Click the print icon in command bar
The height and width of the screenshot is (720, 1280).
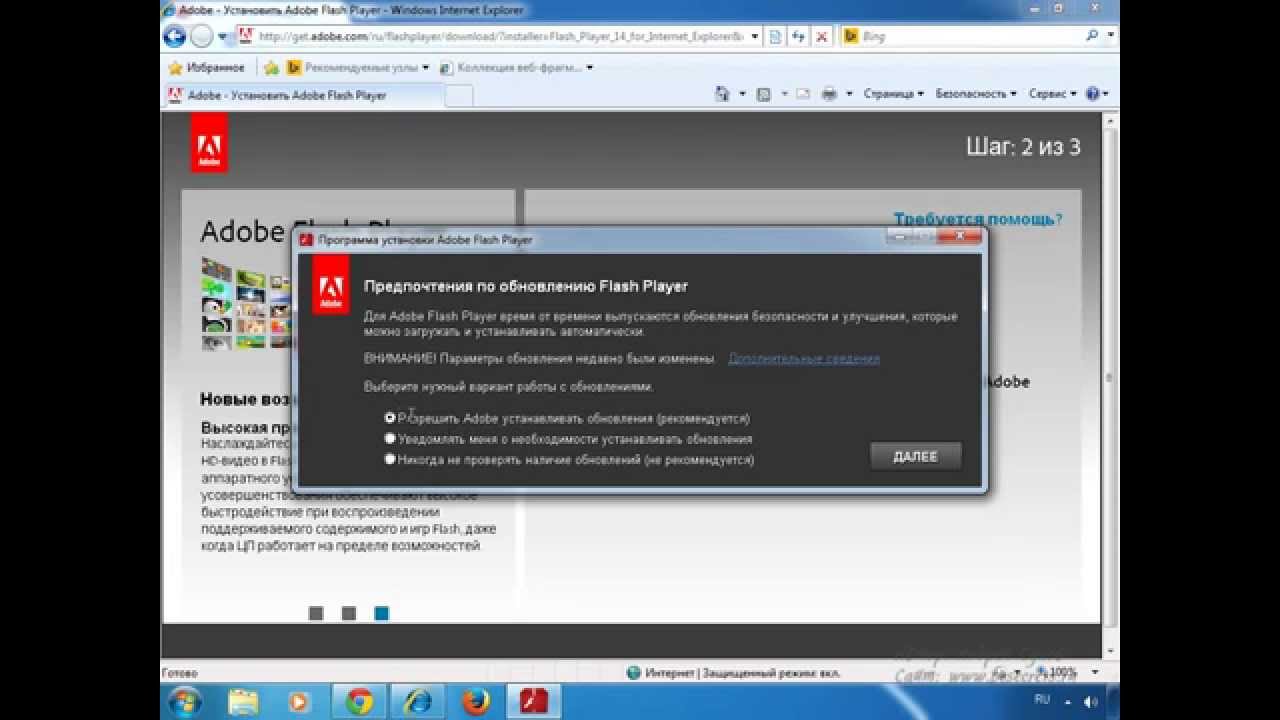pos(829,94)
